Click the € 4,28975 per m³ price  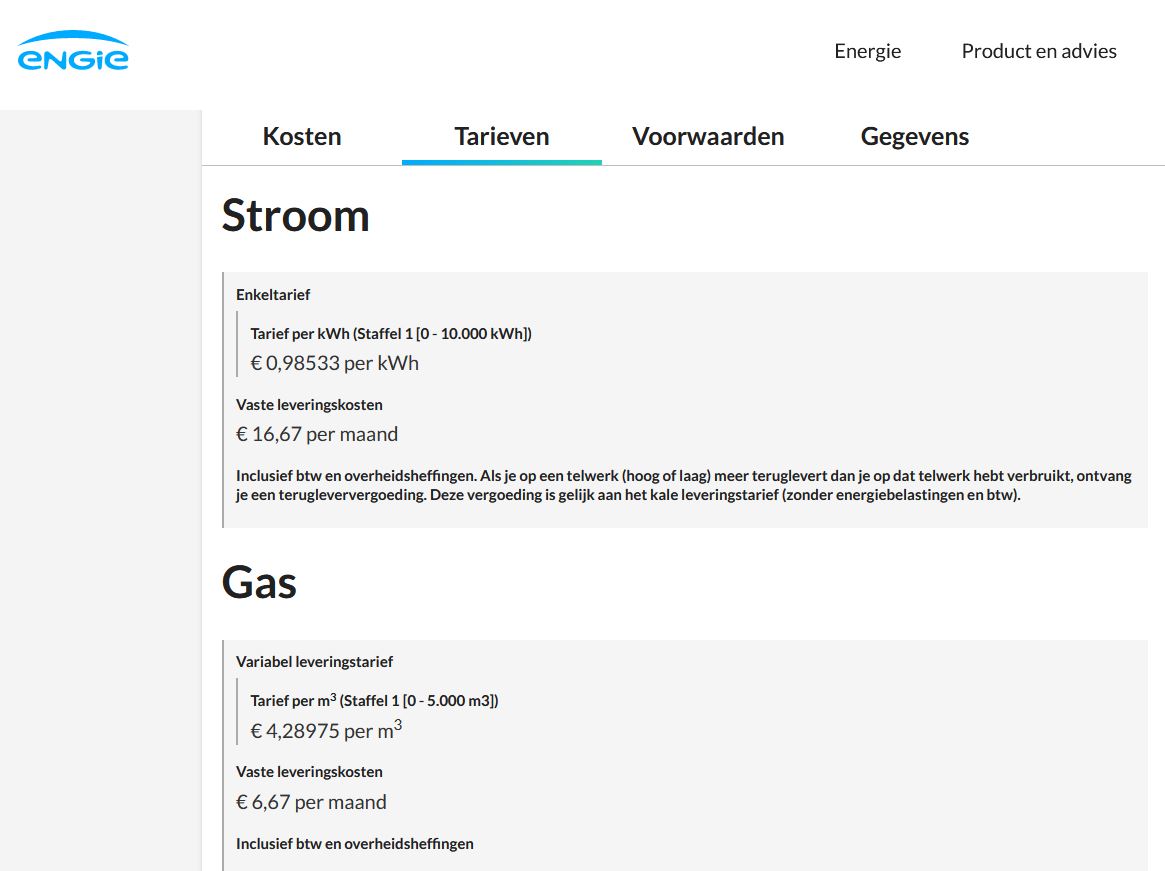coord(326,731)
